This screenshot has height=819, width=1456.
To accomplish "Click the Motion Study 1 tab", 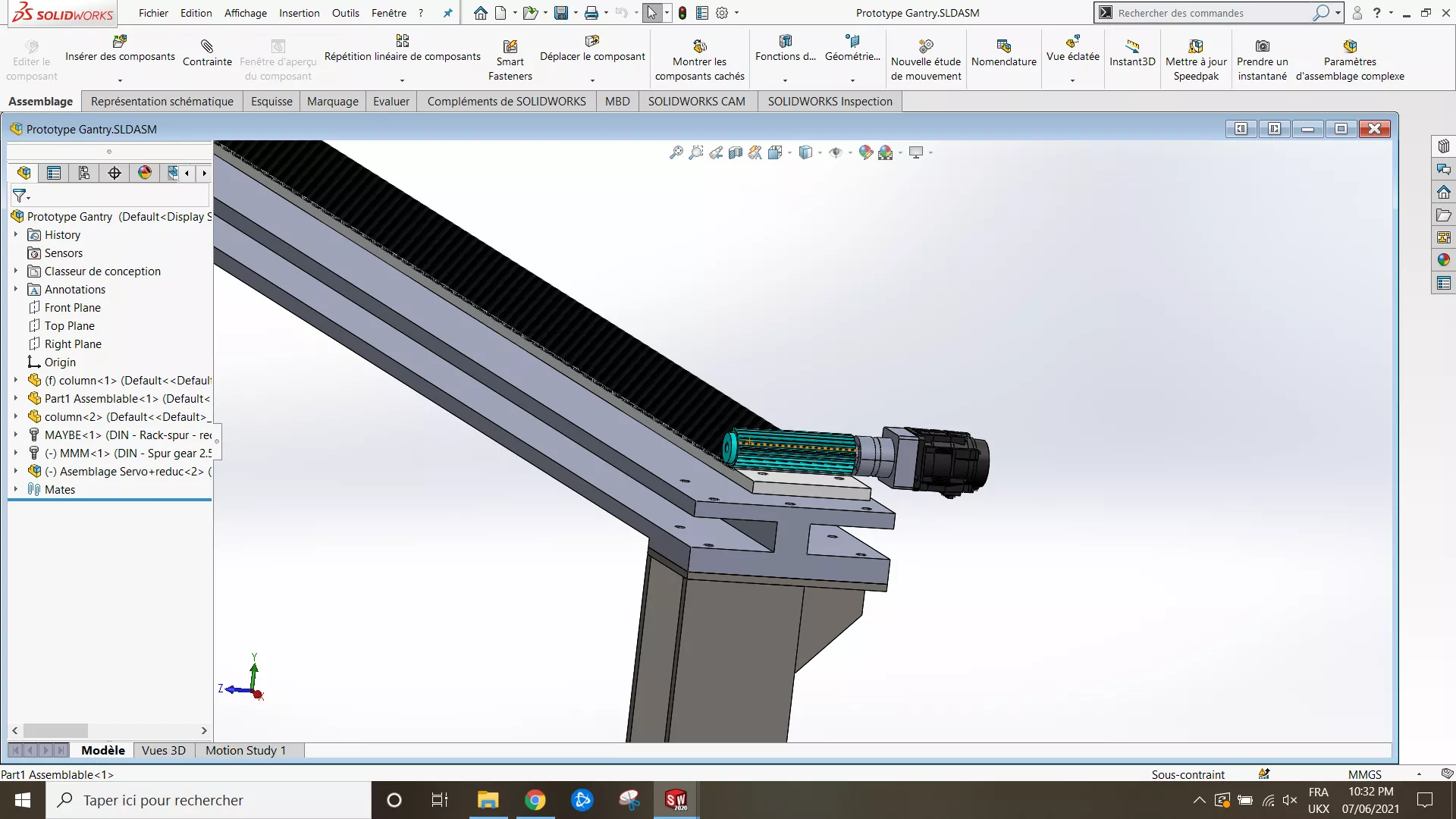I will click(x=246, y=751).
